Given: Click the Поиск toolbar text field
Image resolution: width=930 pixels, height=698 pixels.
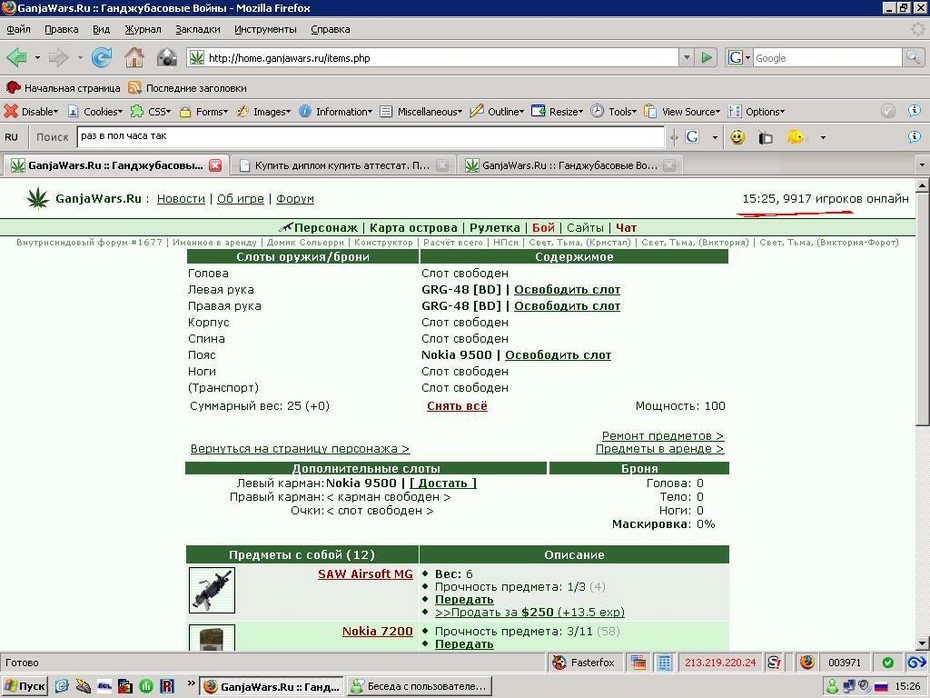Looking at the screenshot, I should [370, 136].
